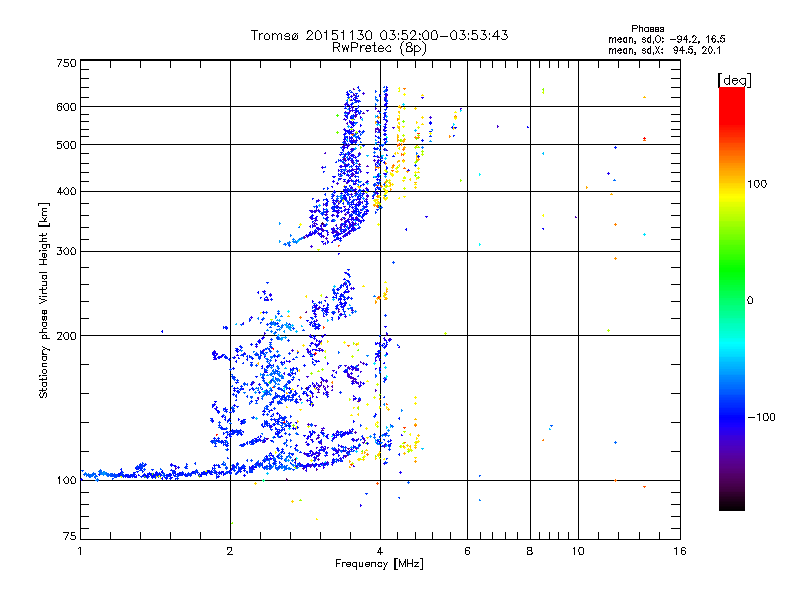
Task: Click the green band of the colorbar near 0
Action: pos(732,300)
